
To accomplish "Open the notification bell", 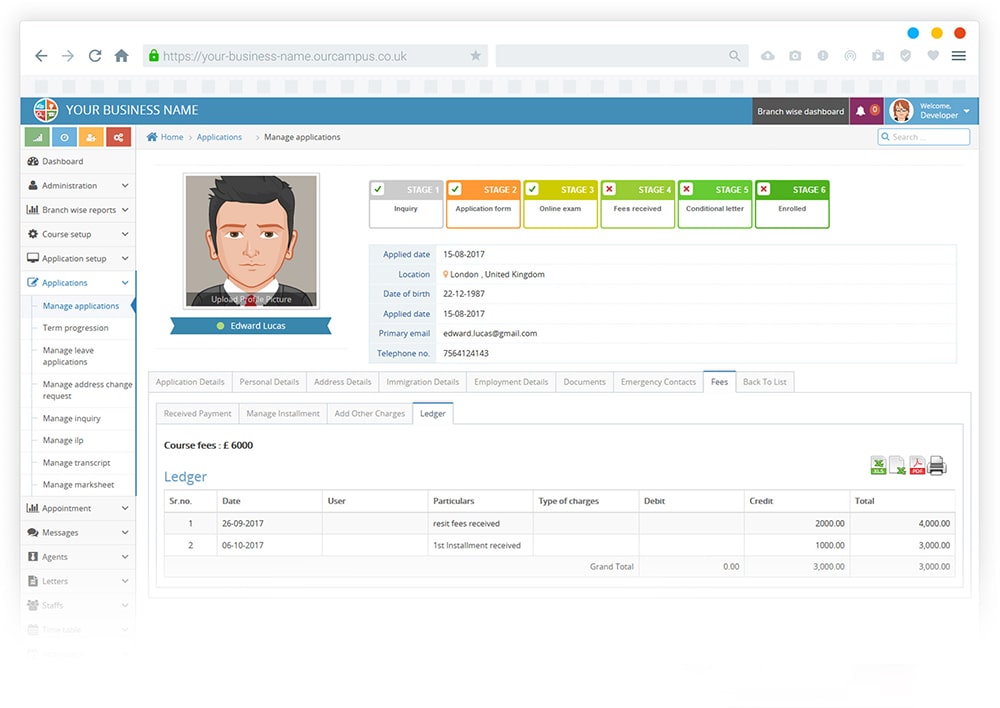I will (x=861, y=111).
